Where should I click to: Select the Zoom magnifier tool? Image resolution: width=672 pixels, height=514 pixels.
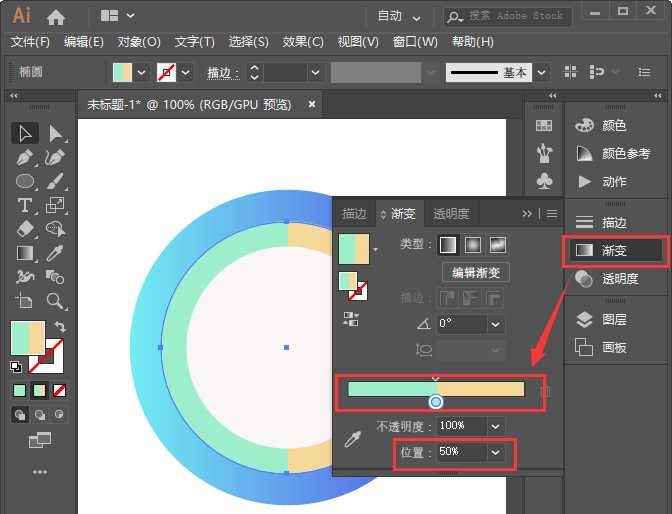pyautogui.click(x=56, y=301)
